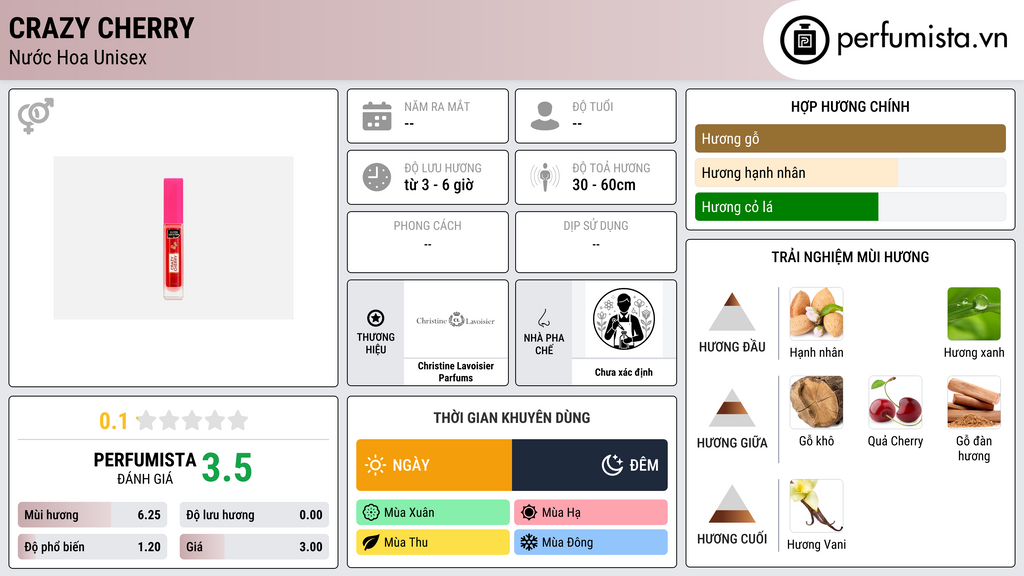This screenshot has height=576, width=1024.
Task: Click the Nước Hoa Unisex subtitle
Action: [78, 57]
